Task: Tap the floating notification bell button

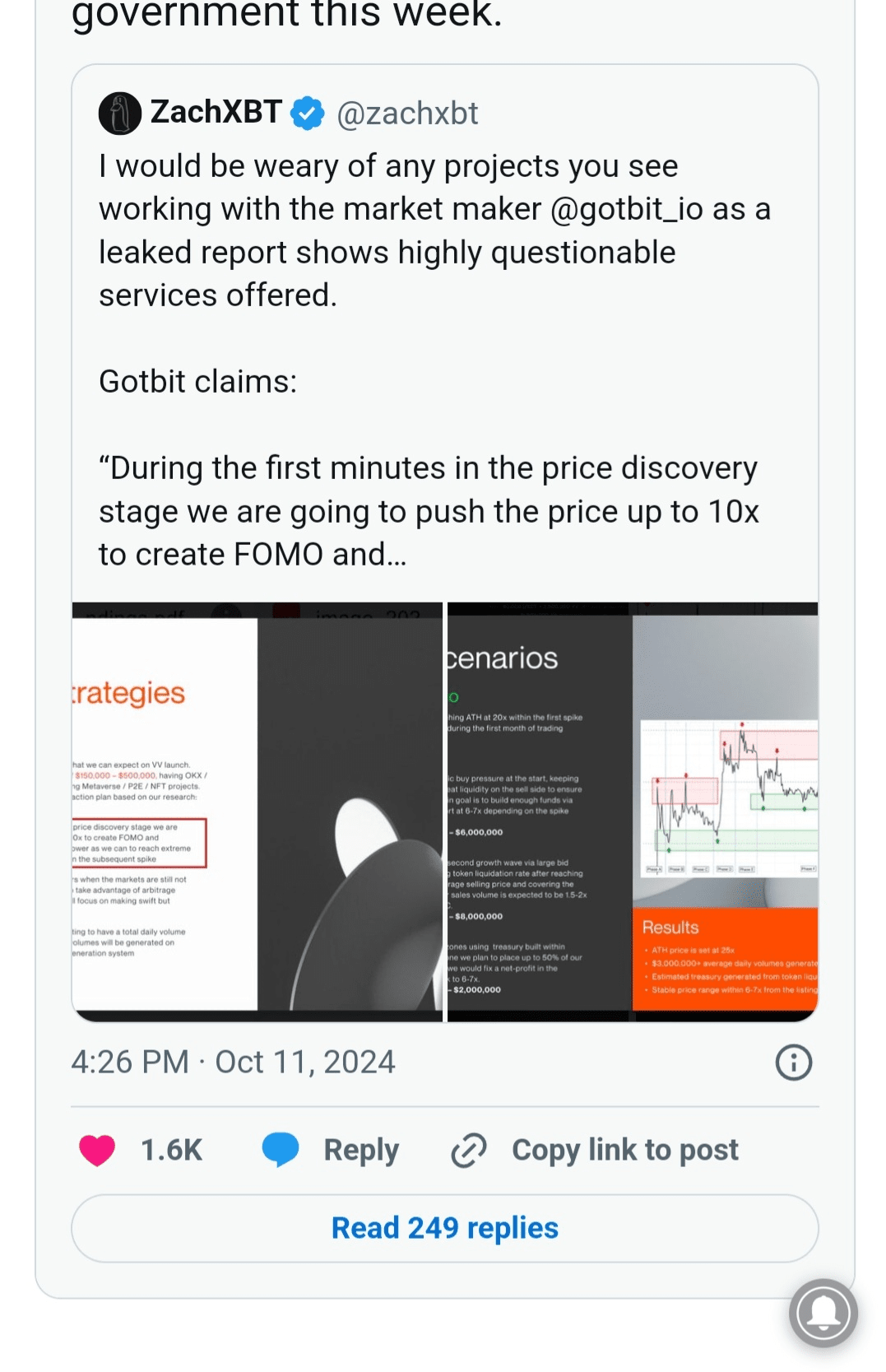Action: click(823, 1313)
